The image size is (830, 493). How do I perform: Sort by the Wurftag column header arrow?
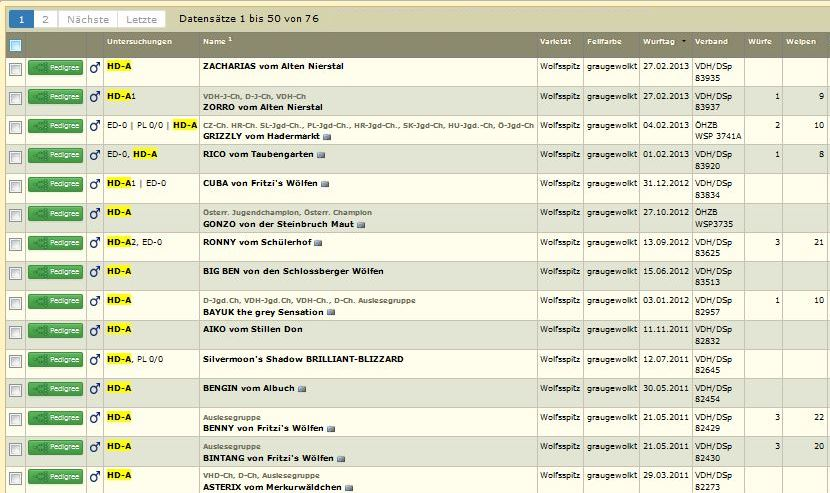(684, 42)
